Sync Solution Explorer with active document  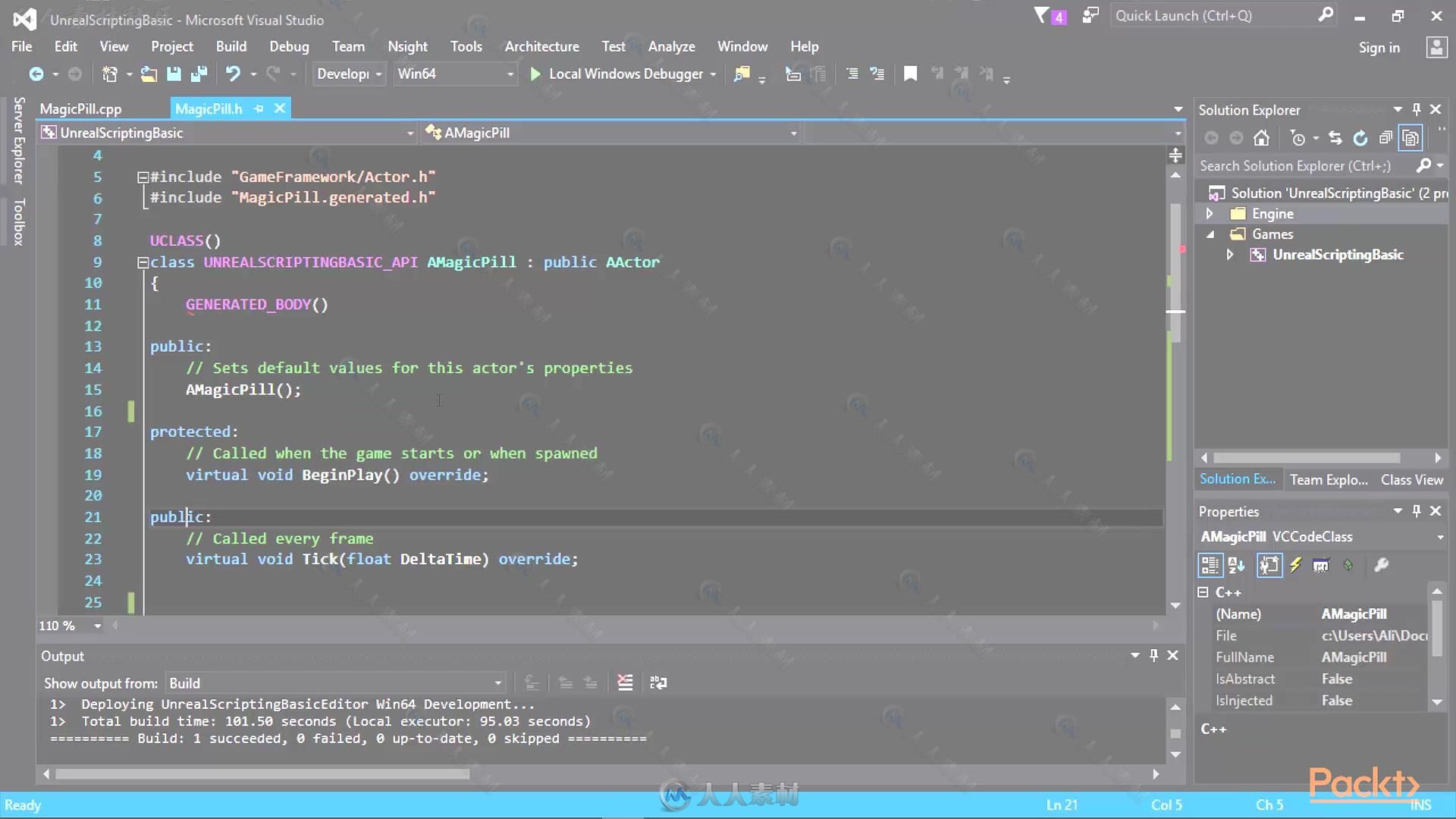coord(1335,138)
